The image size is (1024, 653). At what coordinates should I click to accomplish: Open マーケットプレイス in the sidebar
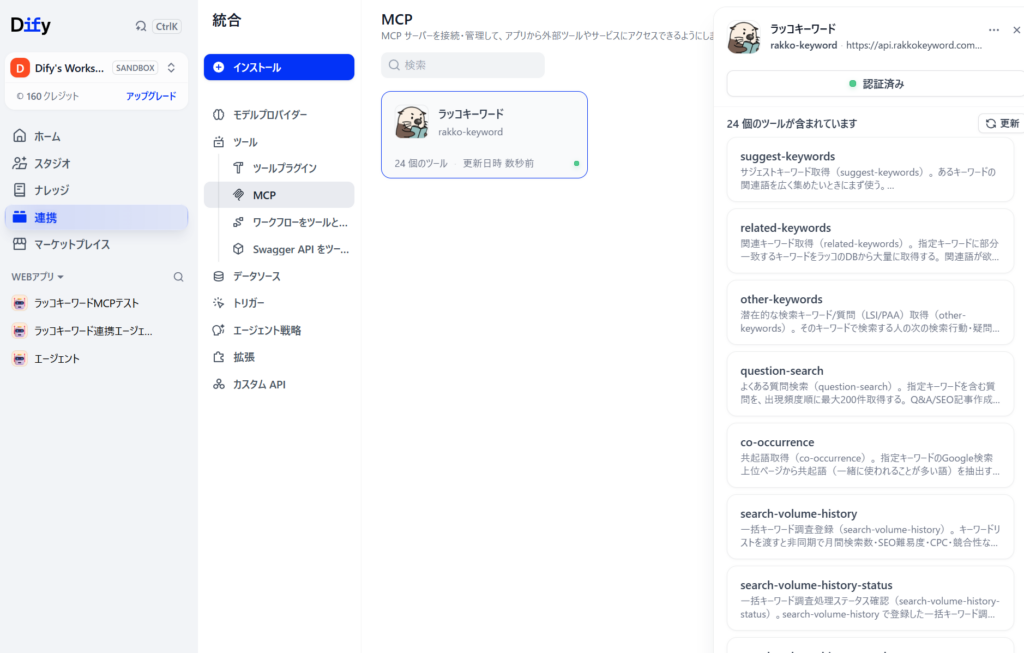coord(97,244)
